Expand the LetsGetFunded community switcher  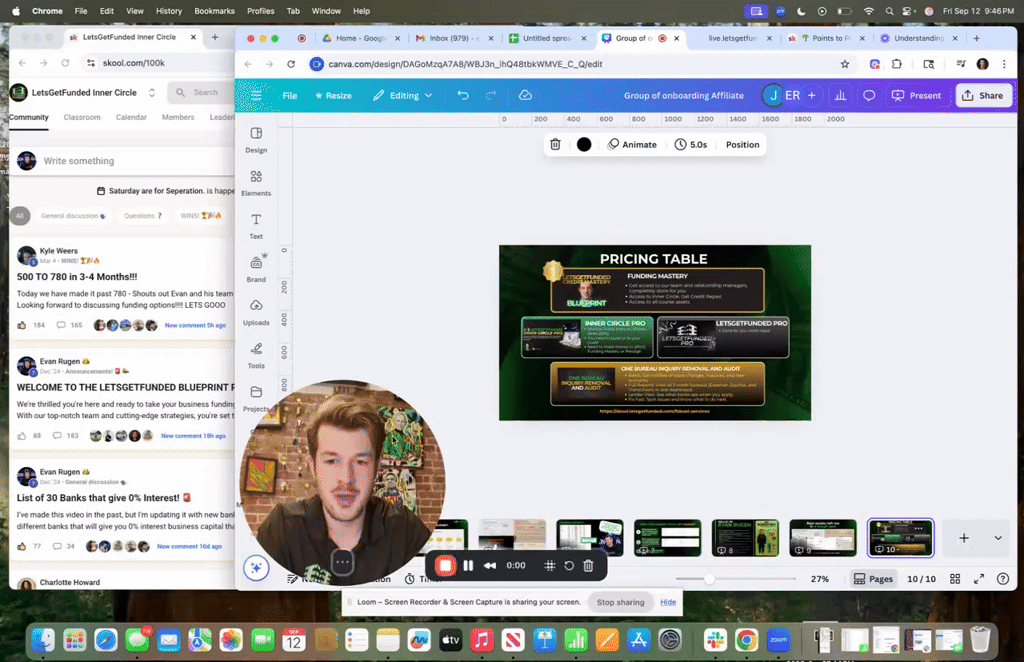pyautogui.click(x=152, y=93)
